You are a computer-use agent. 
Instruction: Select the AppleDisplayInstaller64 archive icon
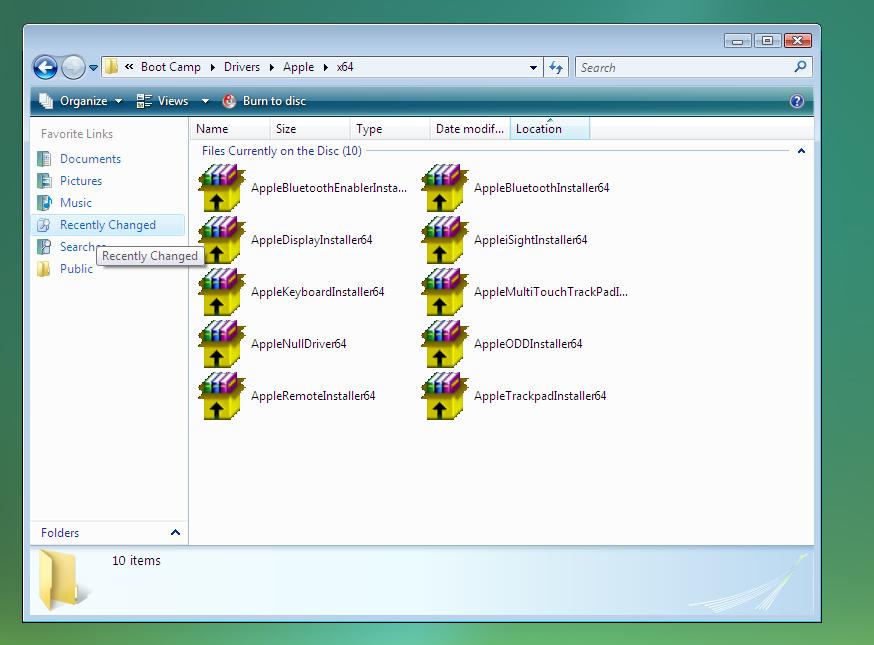(x=221, y=240)
